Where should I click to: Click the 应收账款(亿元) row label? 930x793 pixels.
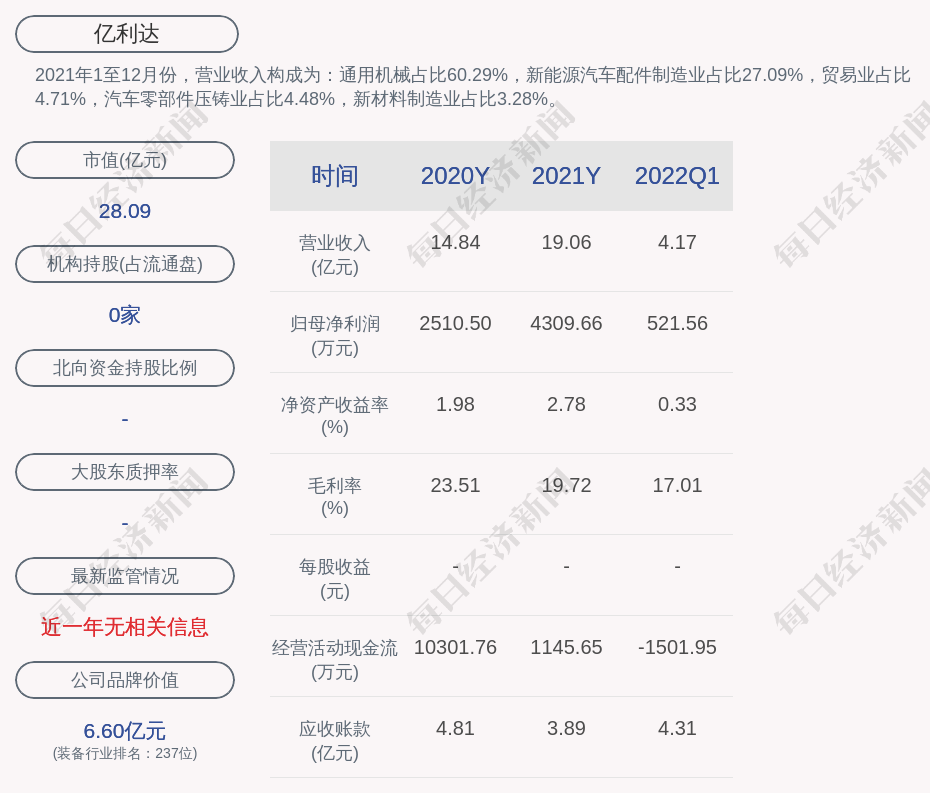coord(335,741)
